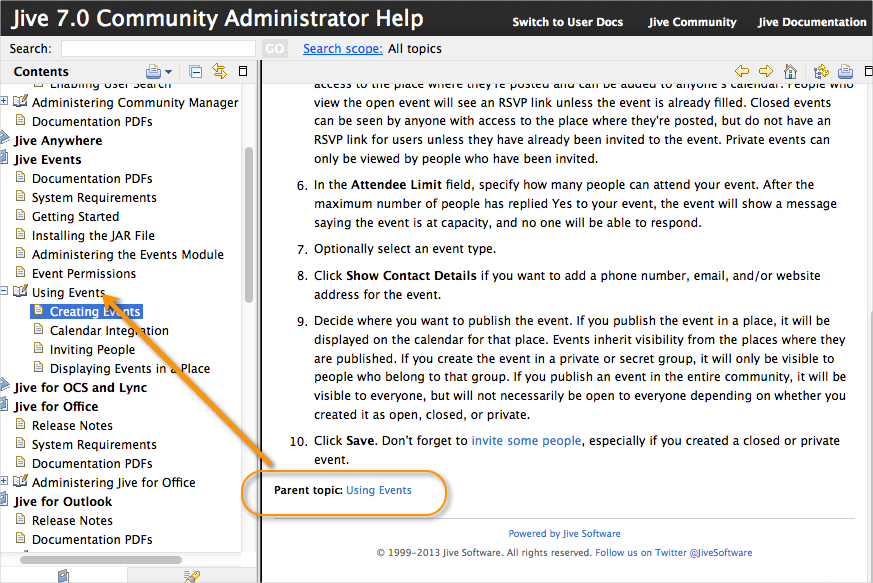
Task: Click the Contents horizontal scrollbar
Action: [101, 560]
